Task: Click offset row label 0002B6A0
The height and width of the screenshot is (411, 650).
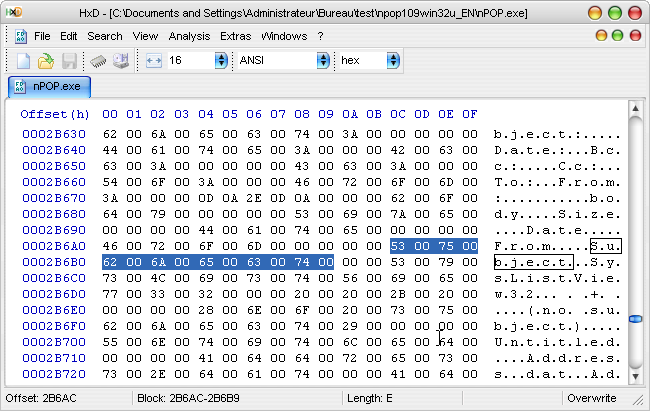Action: click(x=54, y=246)
